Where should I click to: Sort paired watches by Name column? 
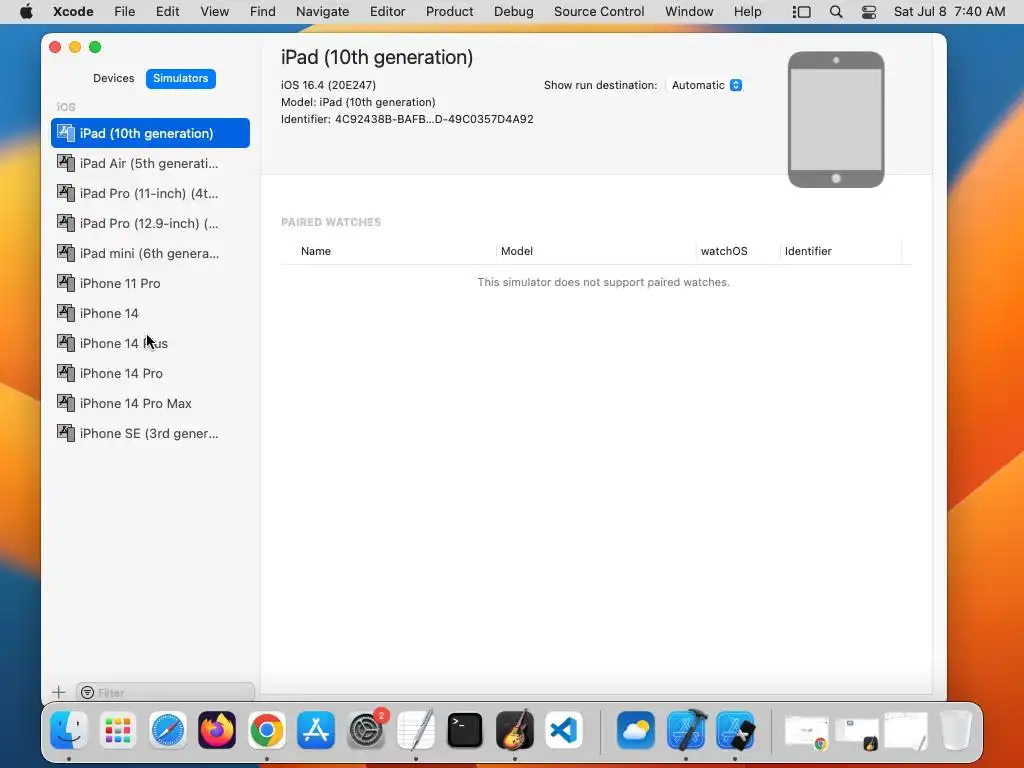tap(316, 251)
